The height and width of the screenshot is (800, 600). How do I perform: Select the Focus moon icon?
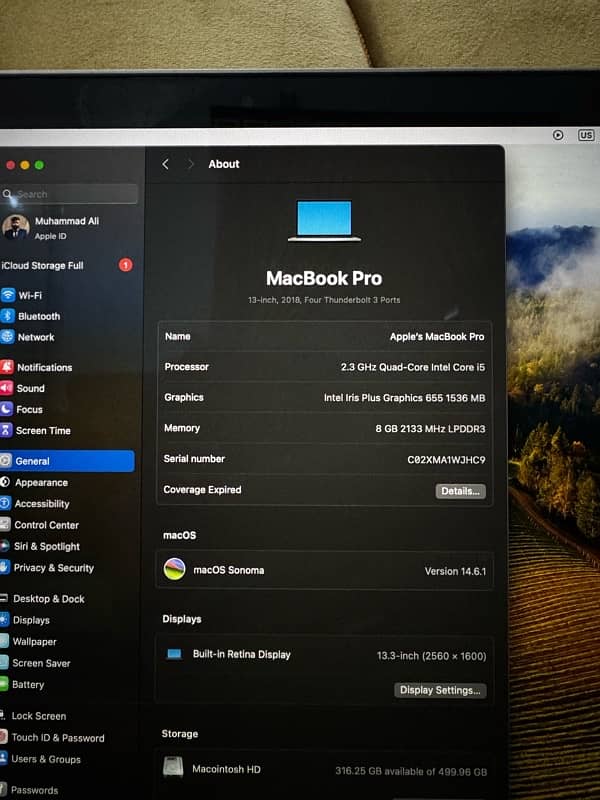tap(7, 409)
